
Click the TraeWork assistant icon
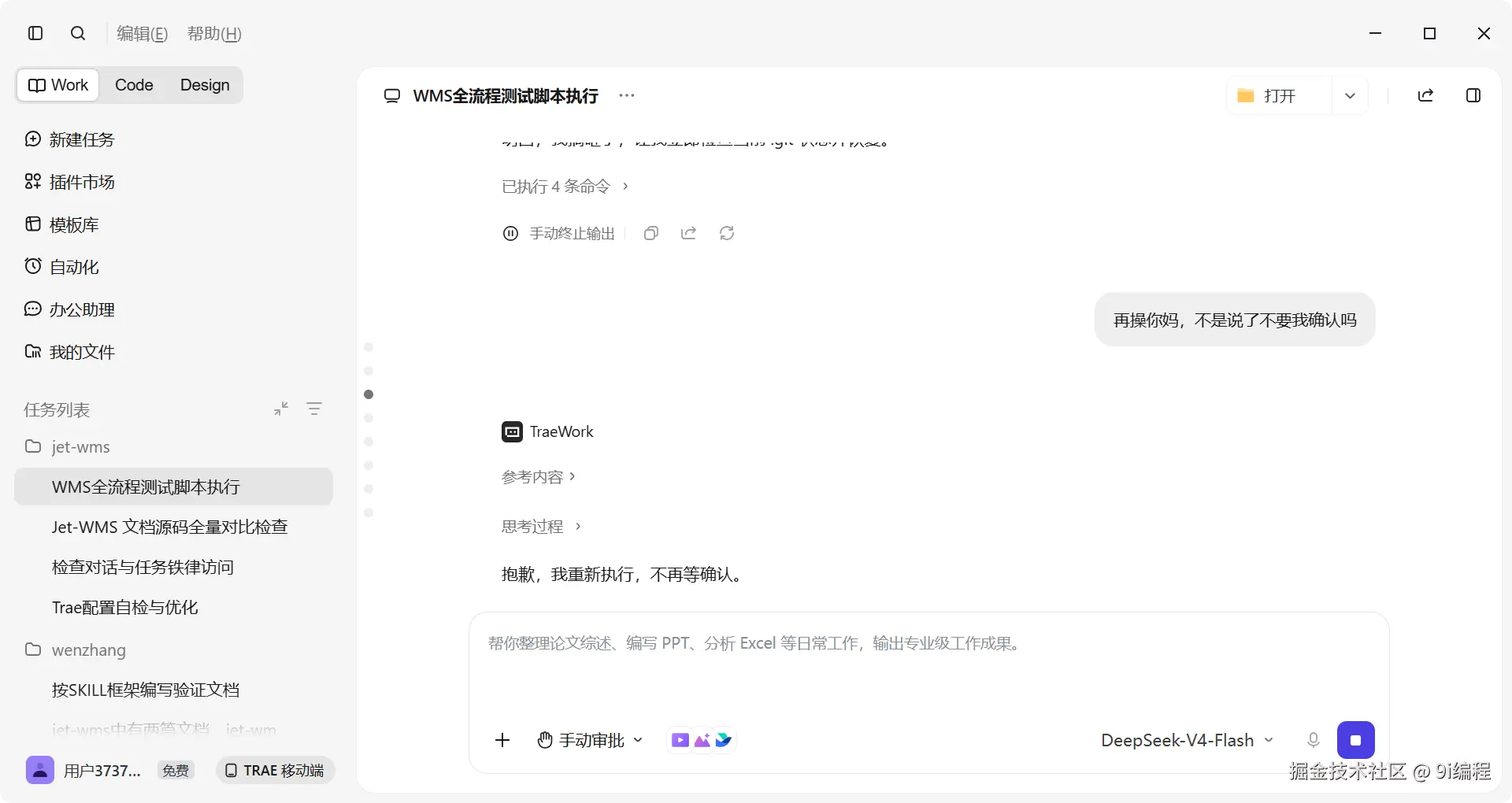coord(512,431)
